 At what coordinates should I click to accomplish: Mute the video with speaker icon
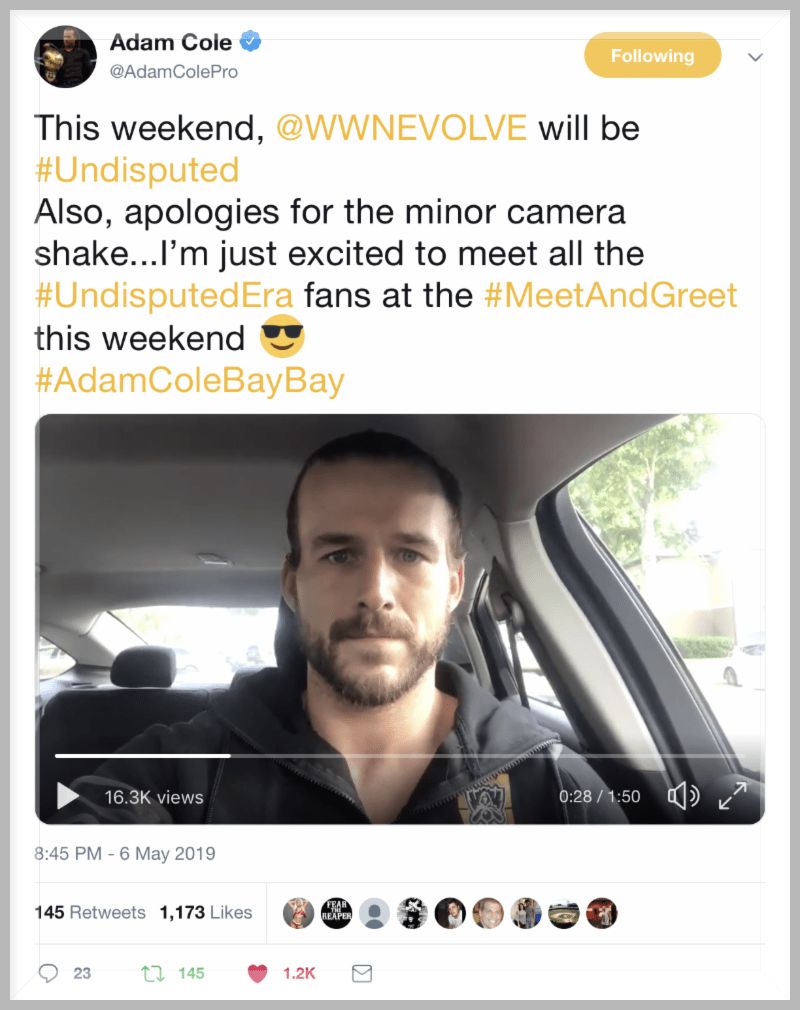[683, 796]
